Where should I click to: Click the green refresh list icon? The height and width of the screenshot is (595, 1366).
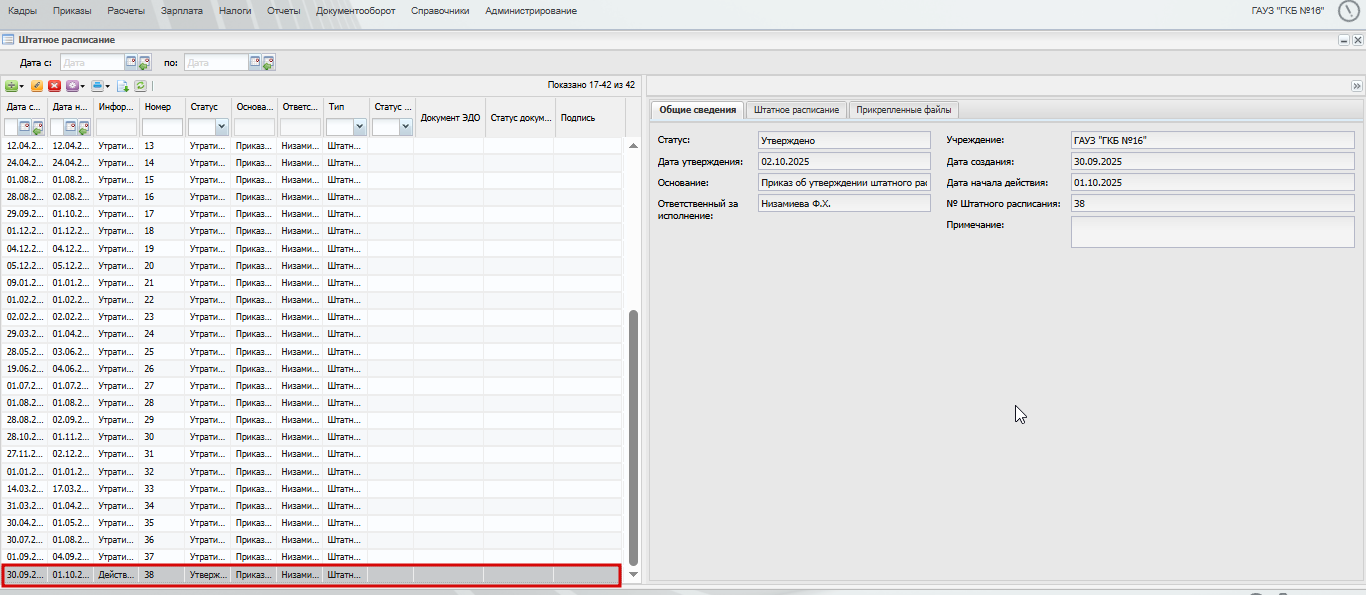140,86
